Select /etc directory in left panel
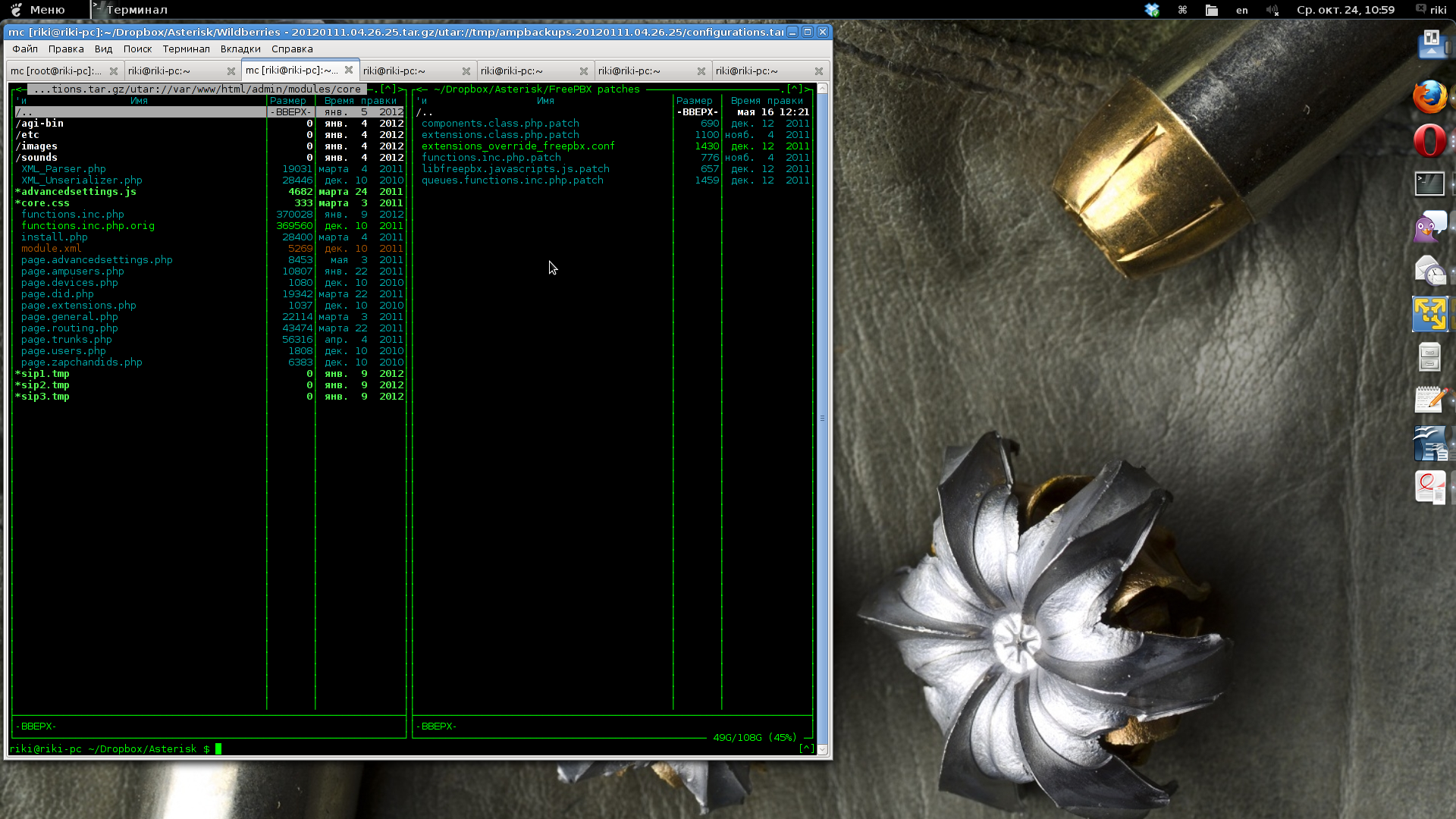This screenshot has width=1456, height=819. point(209,134)
